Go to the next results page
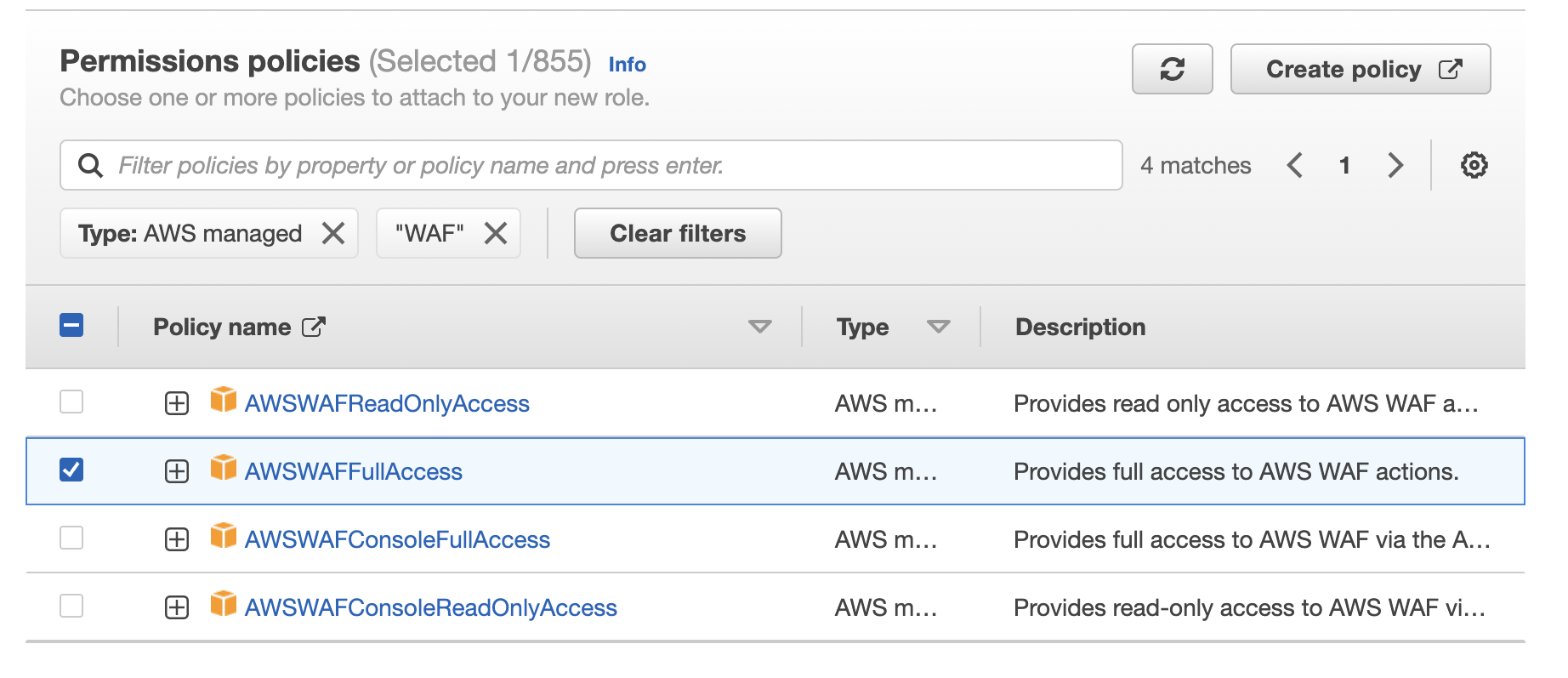The image size is (1568, 678). point(1395,165)
